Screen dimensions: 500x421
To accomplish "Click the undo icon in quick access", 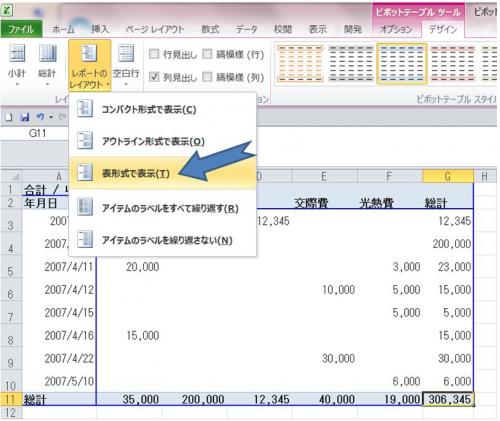I will point(40,117).
